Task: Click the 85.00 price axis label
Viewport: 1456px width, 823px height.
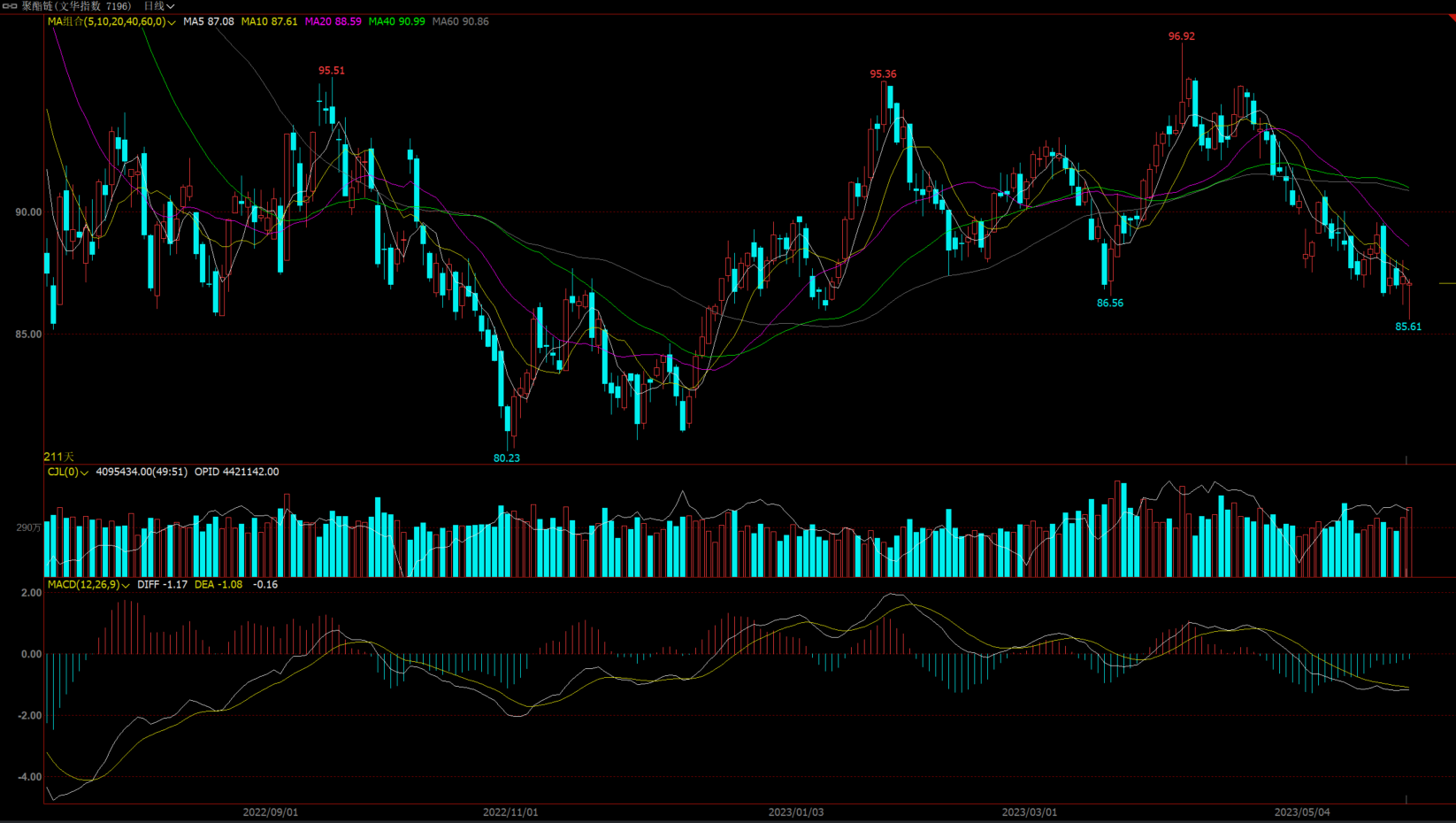Action: coord(28,335)
